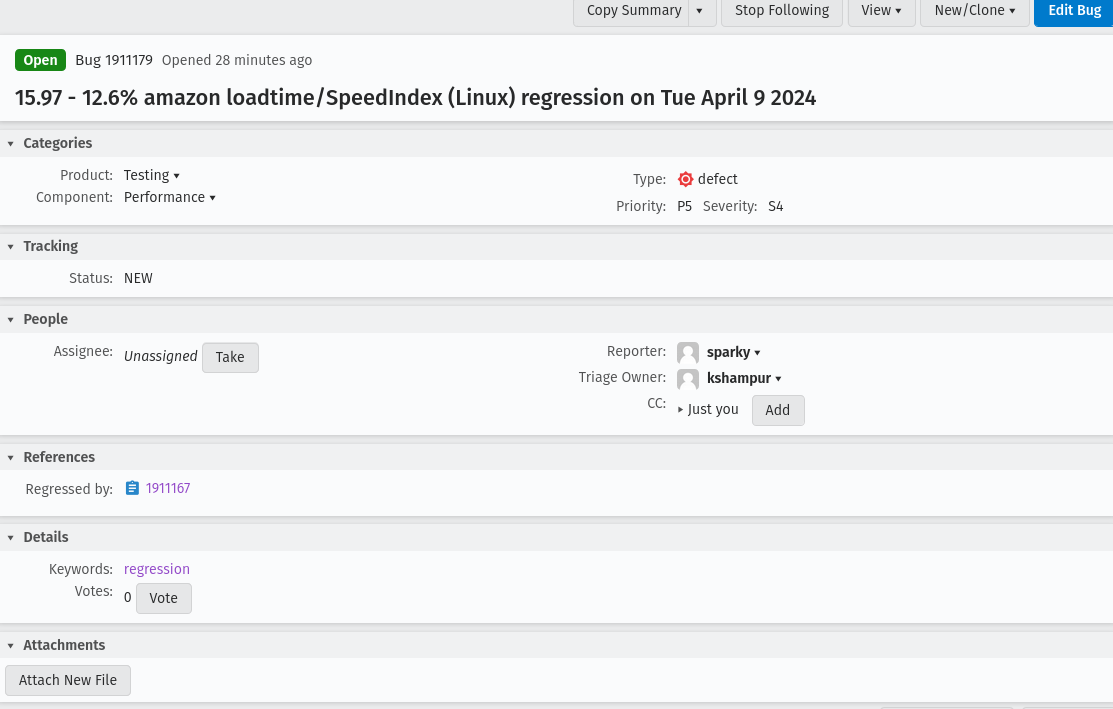Click kshampur's triage owner avatar
Screen dimensions: 1113x709
coord(688,379)
